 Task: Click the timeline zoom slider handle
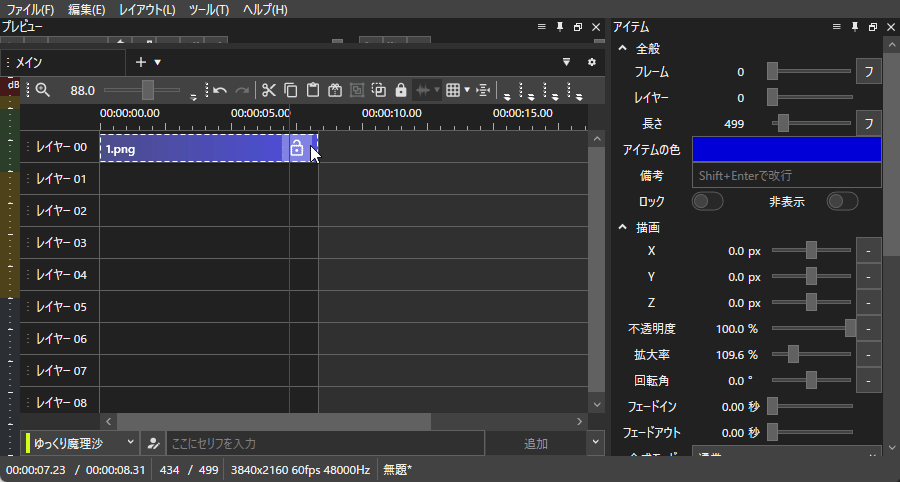tap(148, 90)
